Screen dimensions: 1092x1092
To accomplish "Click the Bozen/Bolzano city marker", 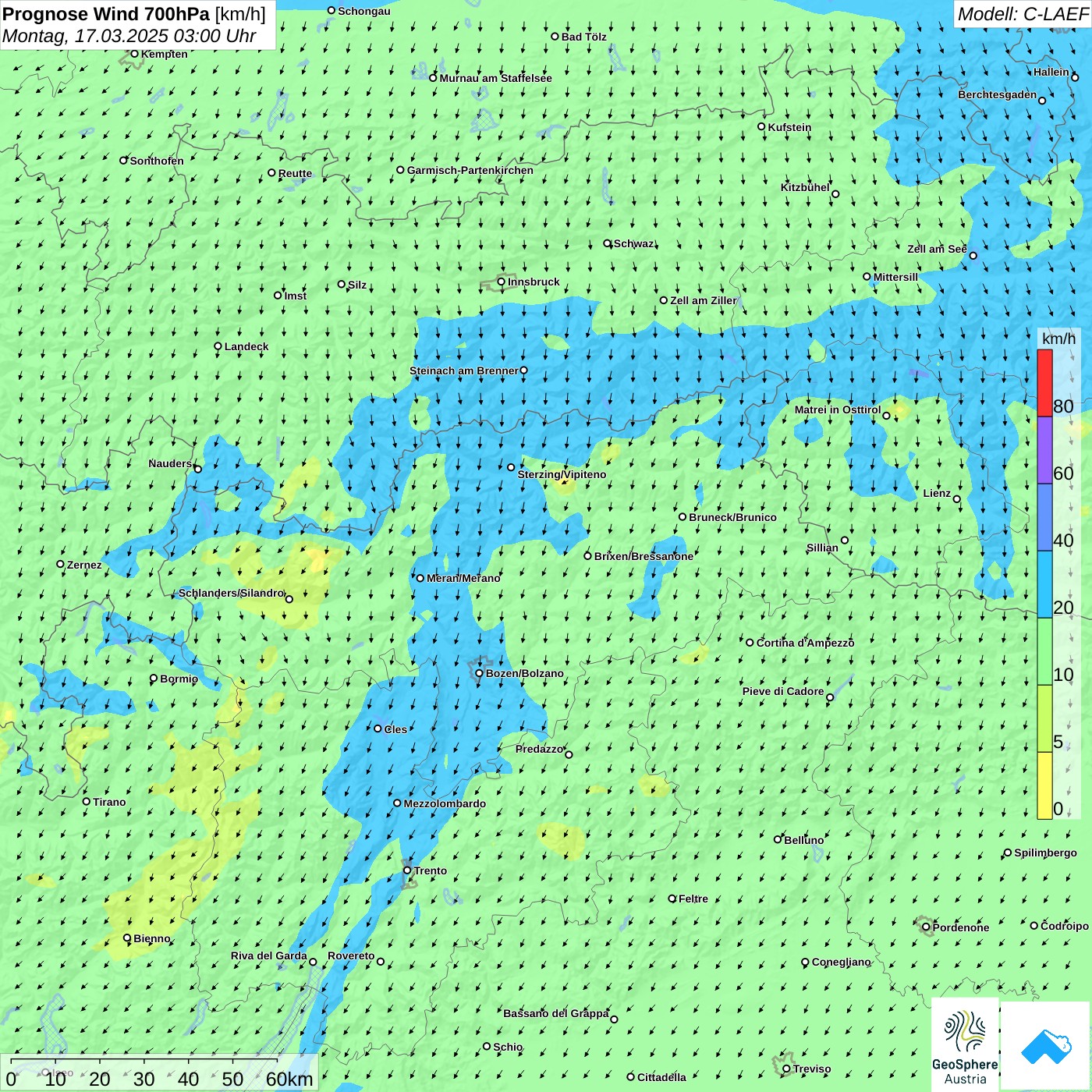I will 479,673.
